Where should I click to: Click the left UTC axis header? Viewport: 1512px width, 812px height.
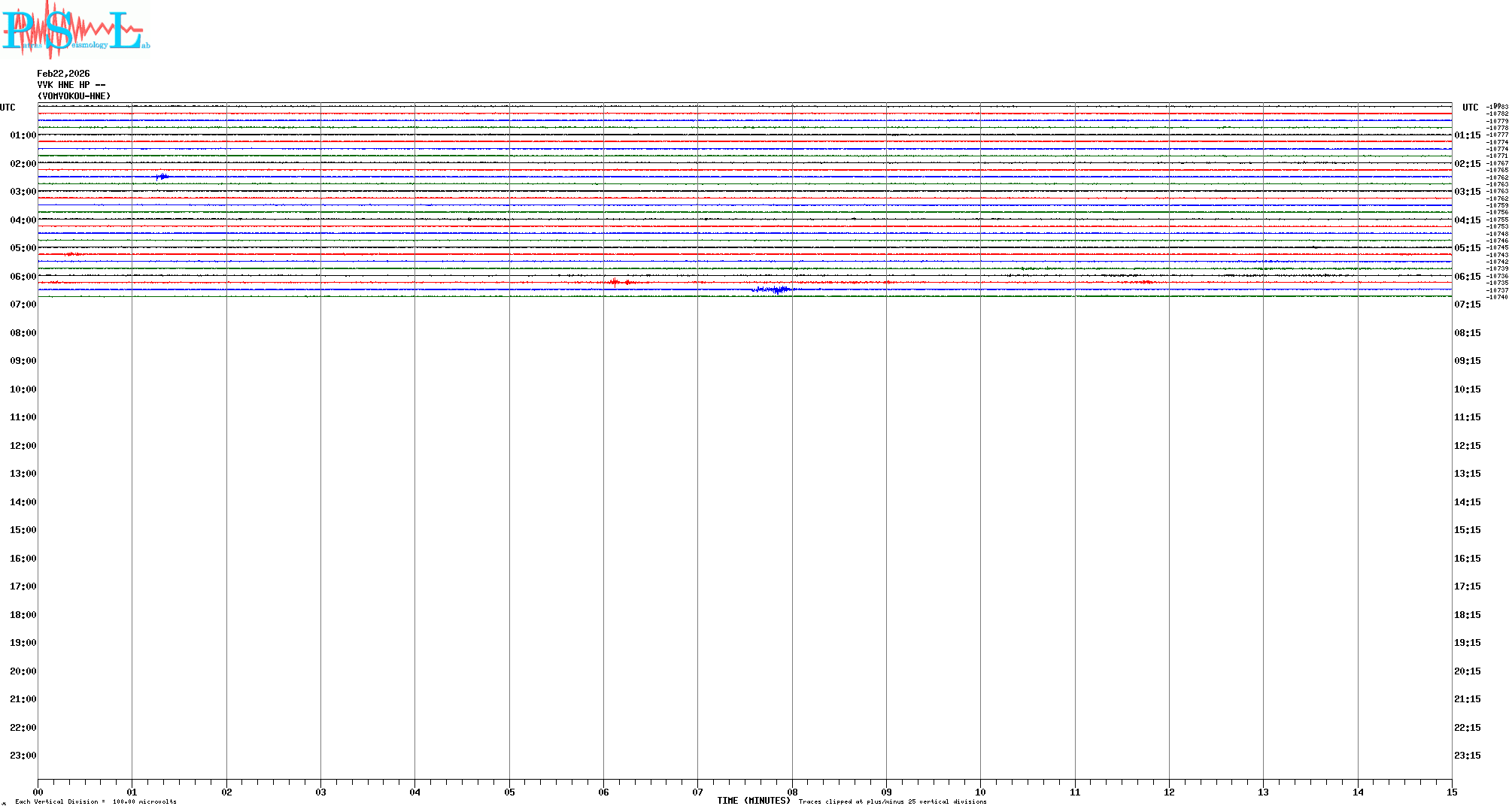point(8,108)
